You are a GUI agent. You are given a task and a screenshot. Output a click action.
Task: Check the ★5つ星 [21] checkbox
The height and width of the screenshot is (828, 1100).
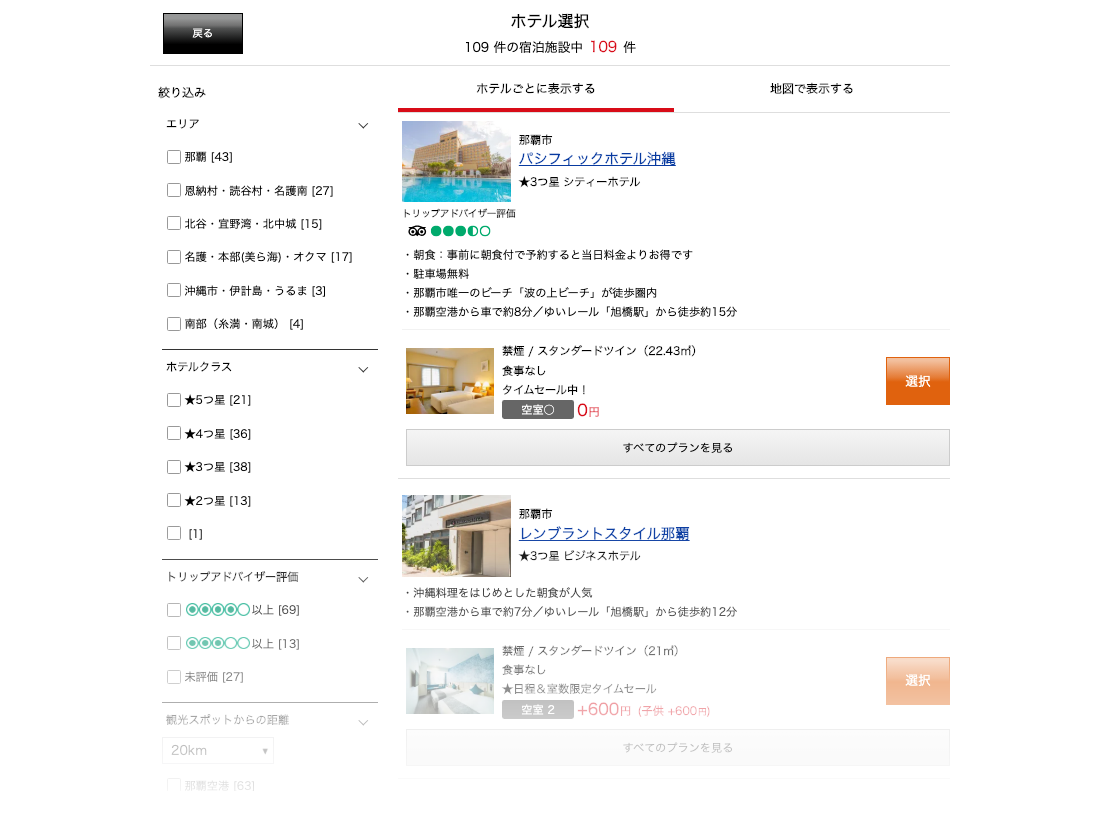pos(174,400)
